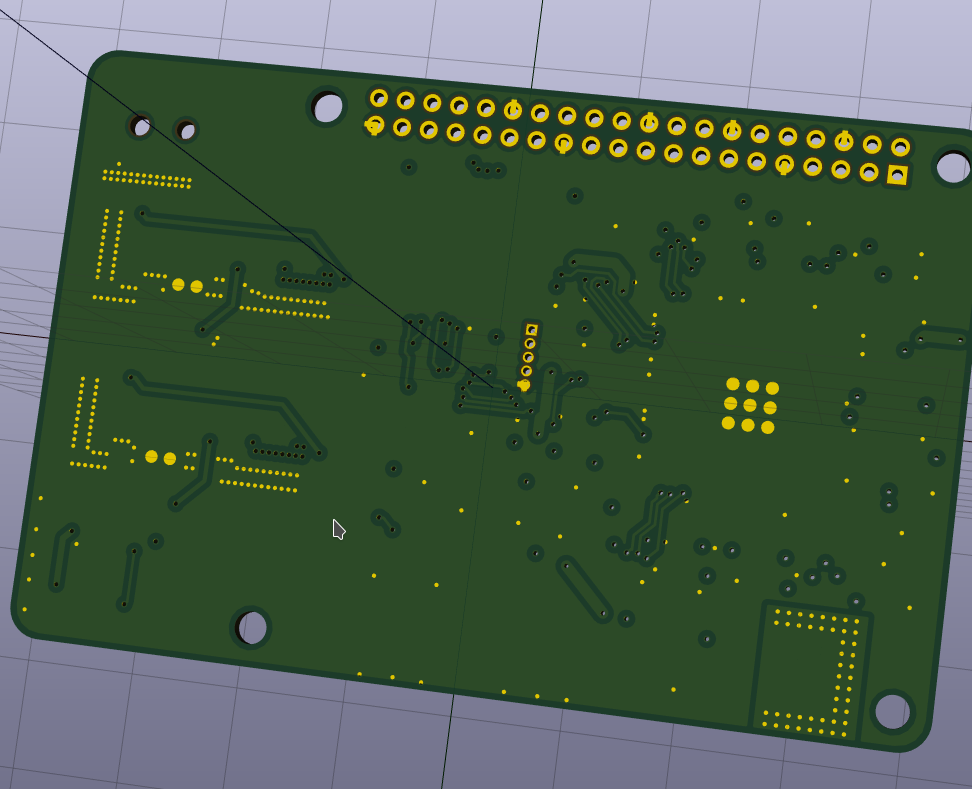Viewport: 972px width, 789px height.
Task: Click the mounting hole at the board's bottom-right corner
Action: coord(893,712)
